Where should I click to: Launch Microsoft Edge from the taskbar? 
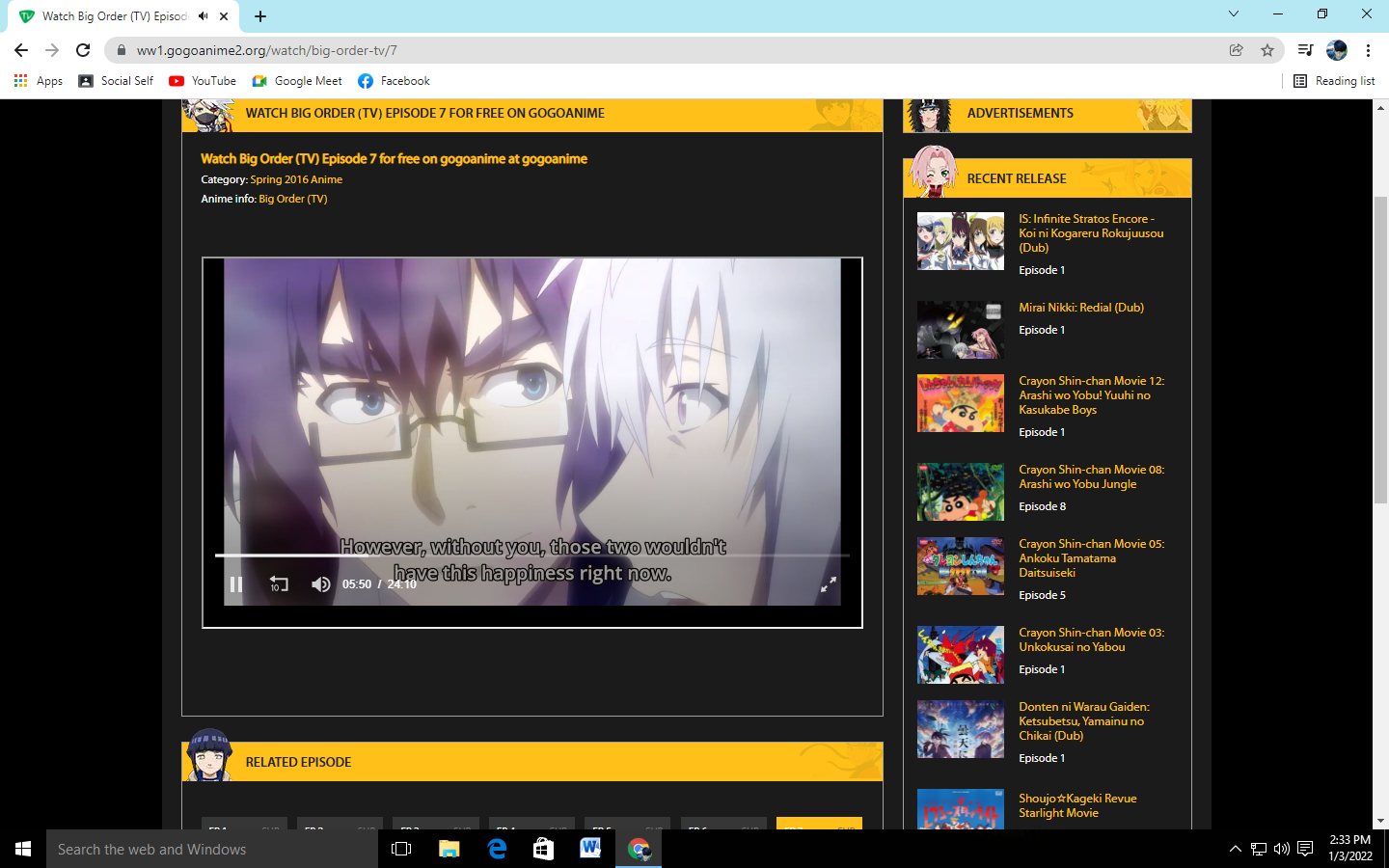point(497,849)
